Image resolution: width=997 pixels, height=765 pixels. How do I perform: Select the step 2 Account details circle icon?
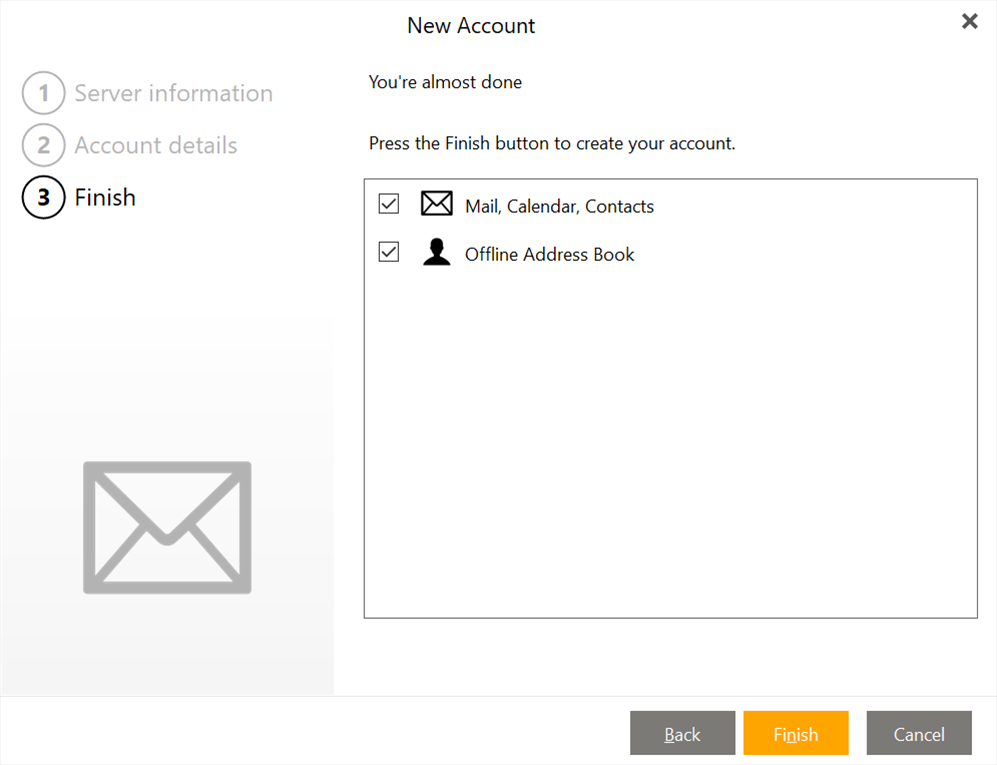tap(43, 145)
